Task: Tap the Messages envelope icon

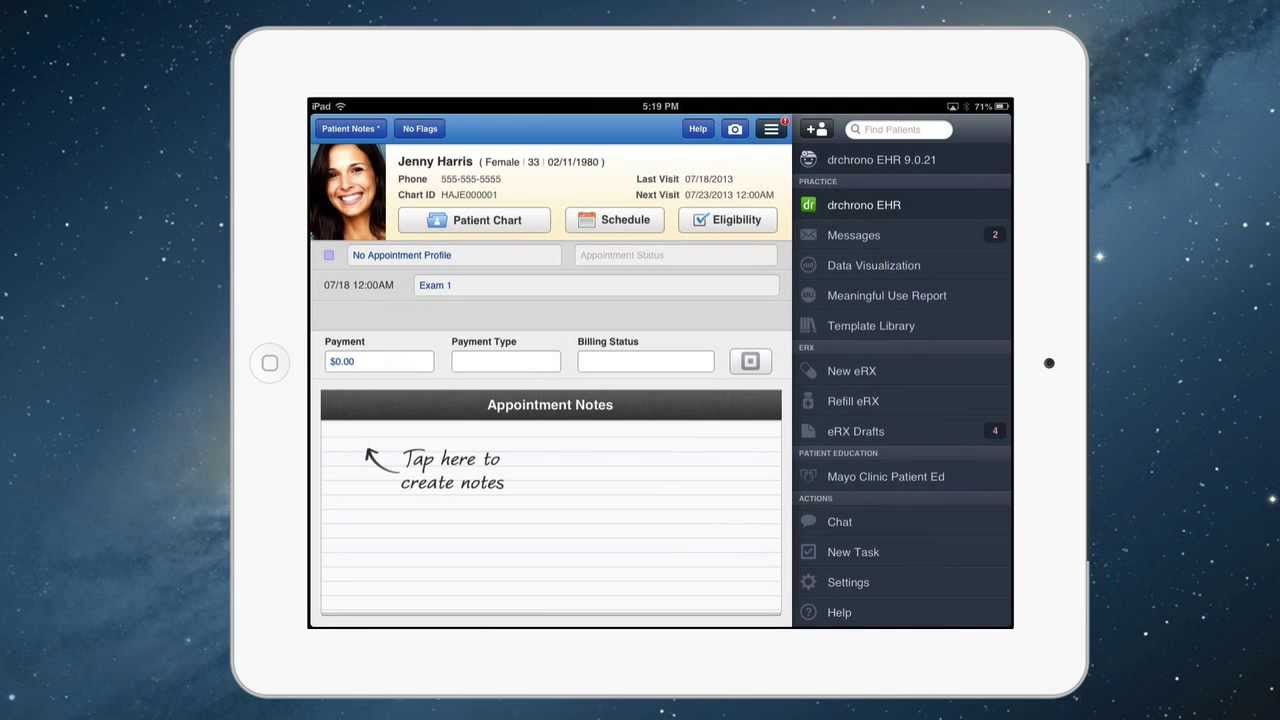Action: click(x=808, y=235)
